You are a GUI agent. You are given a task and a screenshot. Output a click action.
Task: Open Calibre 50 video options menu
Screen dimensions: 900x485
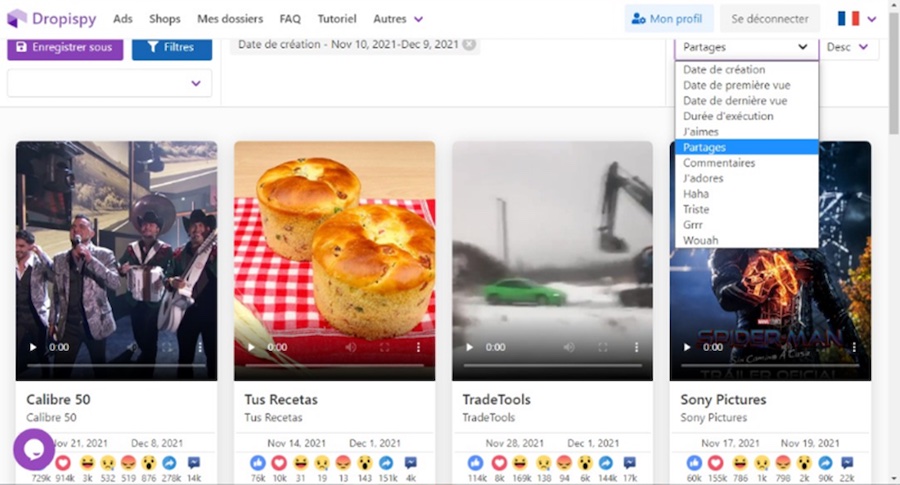200,347
